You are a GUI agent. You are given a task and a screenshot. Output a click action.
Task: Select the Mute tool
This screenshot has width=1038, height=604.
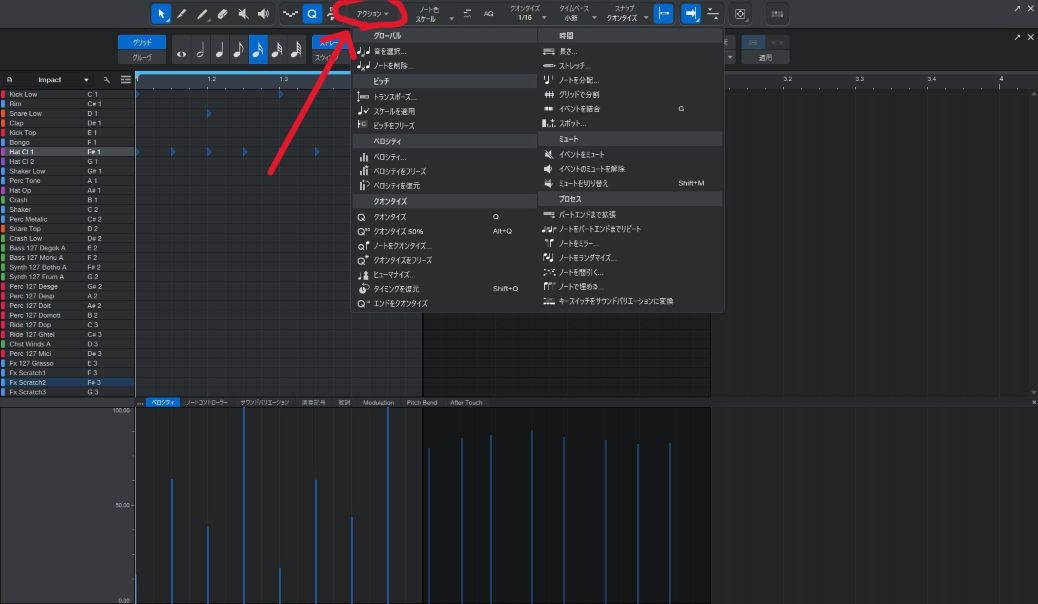click(243, 14)
